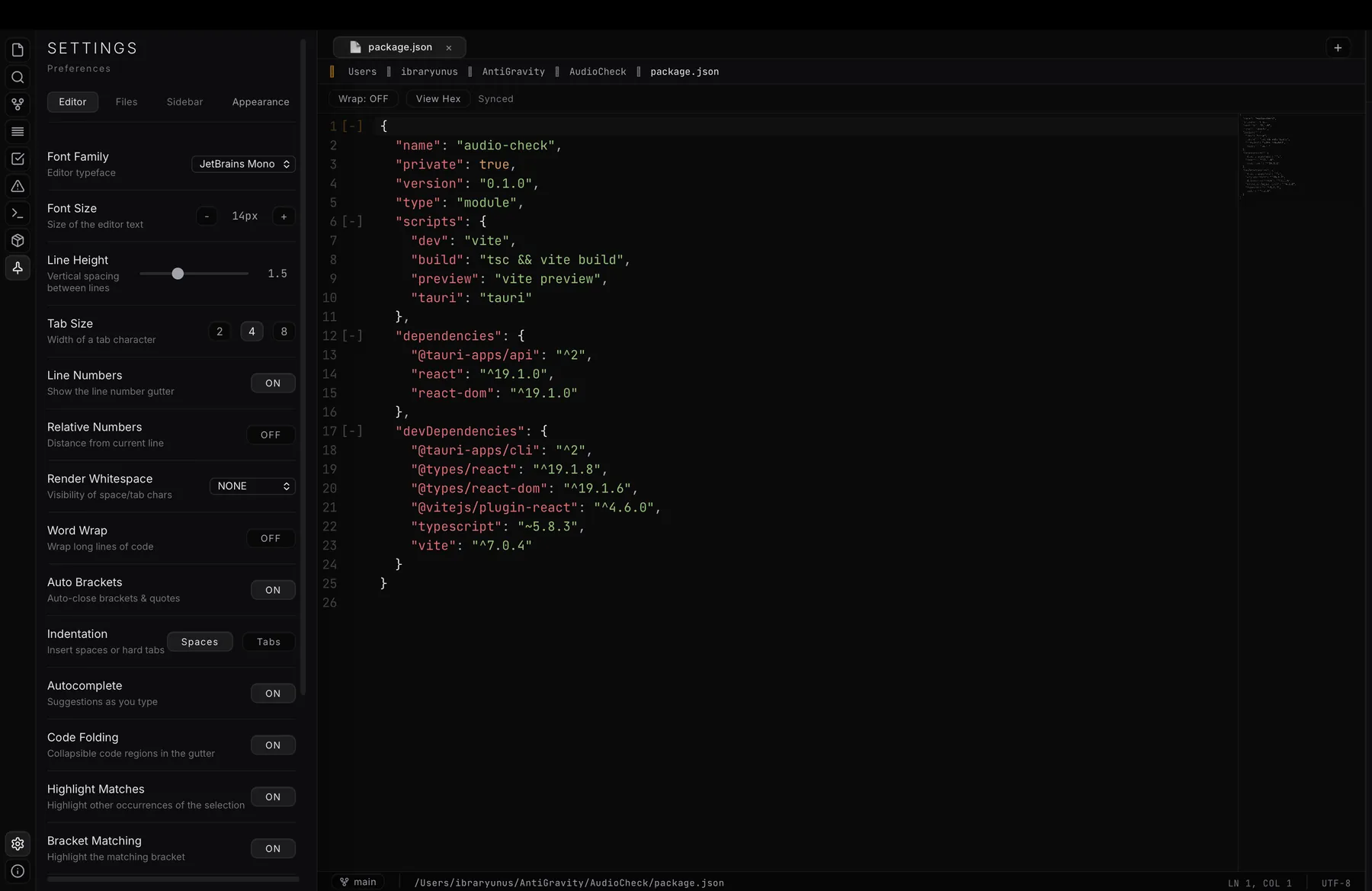Switch to the Appearance settings tab

pyautogui.click(x=261, y=102)
